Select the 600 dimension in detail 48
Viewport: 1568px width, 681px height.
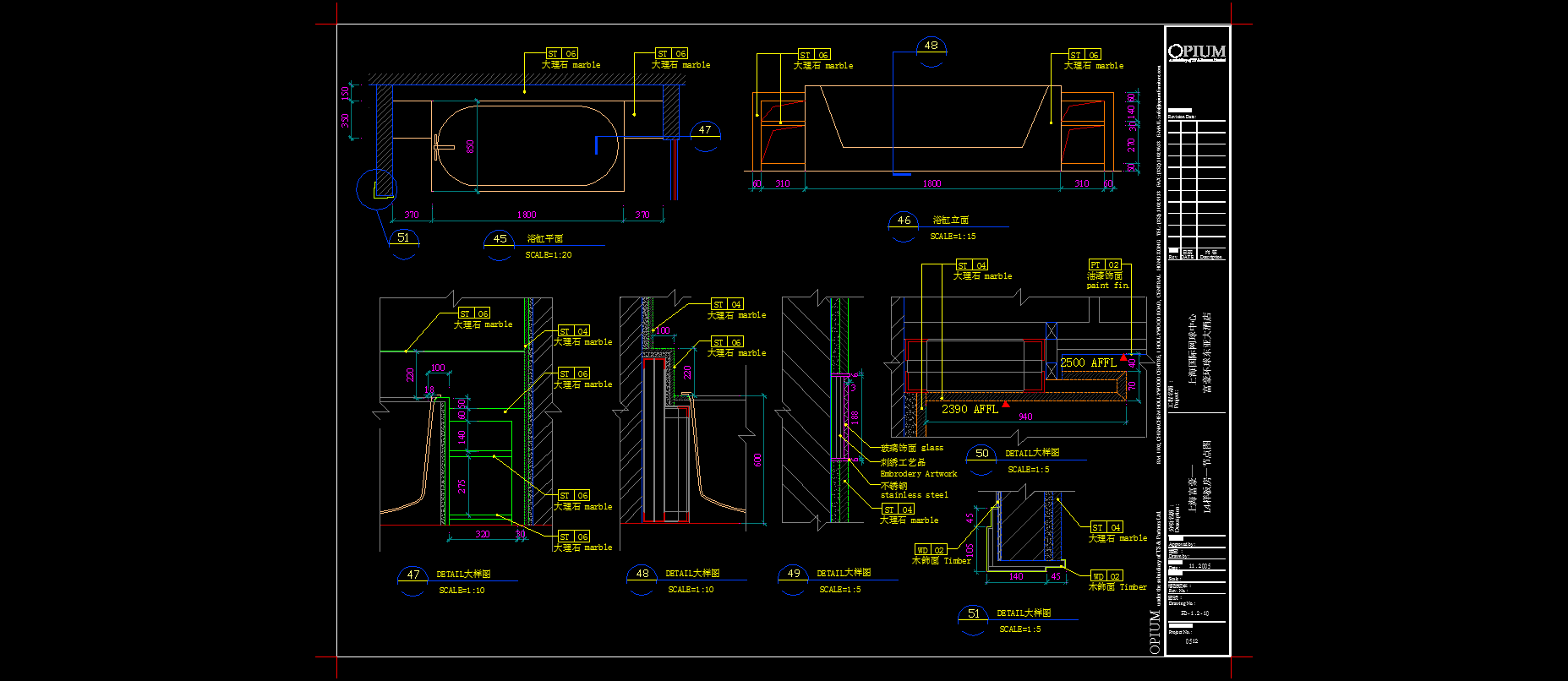(757, 460)
